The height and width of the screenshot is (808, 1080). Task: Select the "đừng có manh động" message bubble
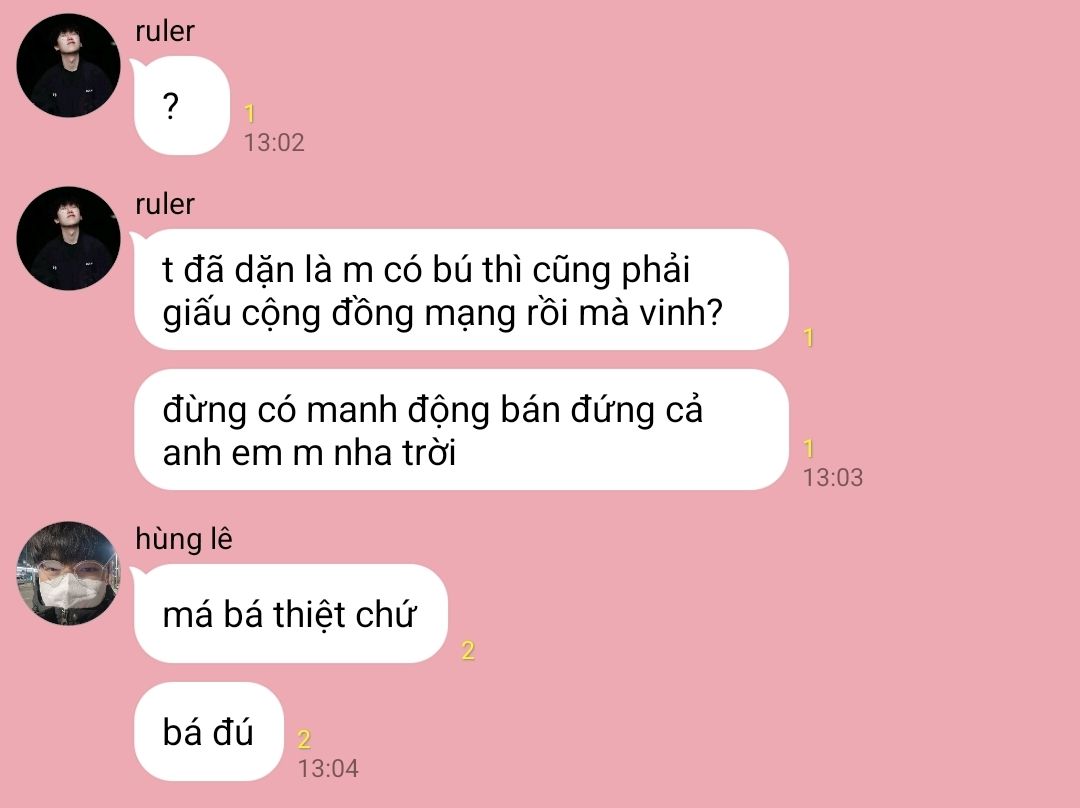[x=461, y=430]
